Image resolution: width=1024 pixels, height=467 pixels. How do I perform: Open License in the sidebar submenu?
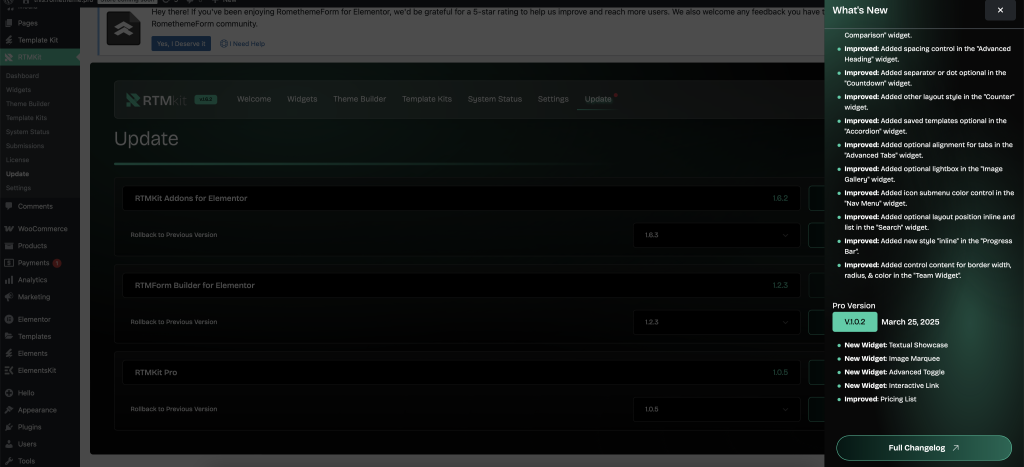tap(18, 160)
